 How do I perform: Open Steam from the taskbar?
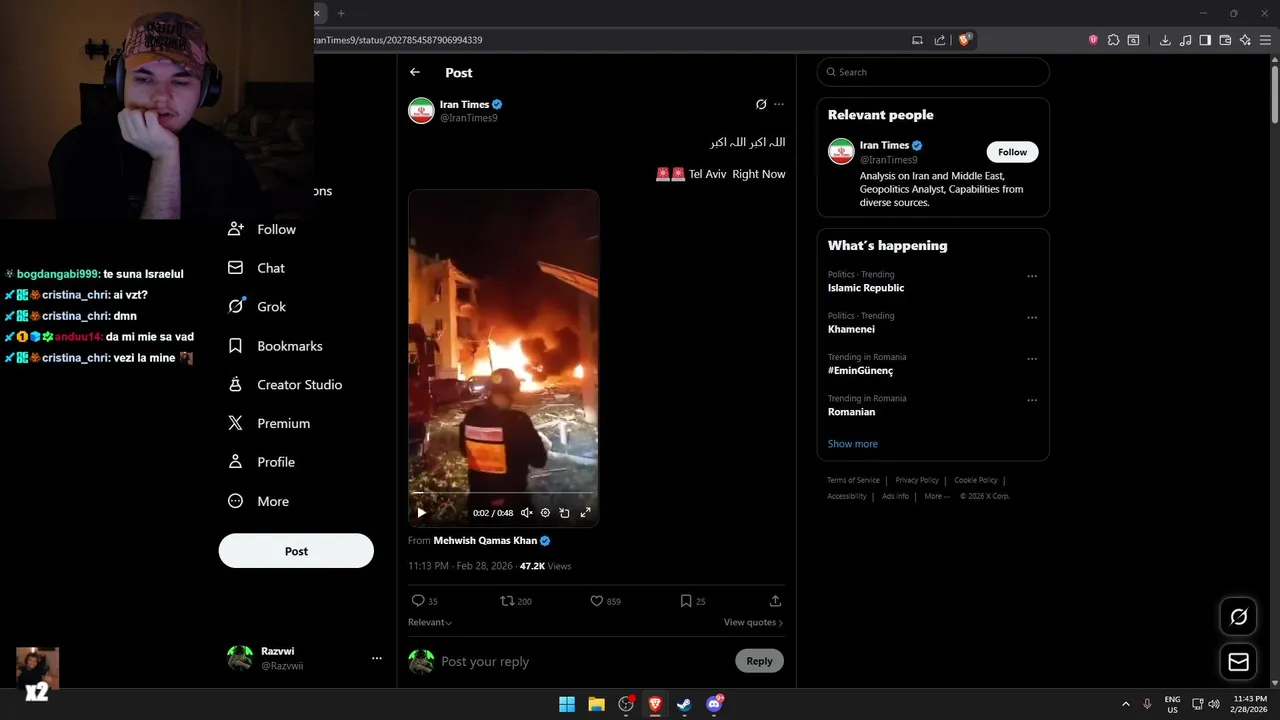click(x=684, y=704)
